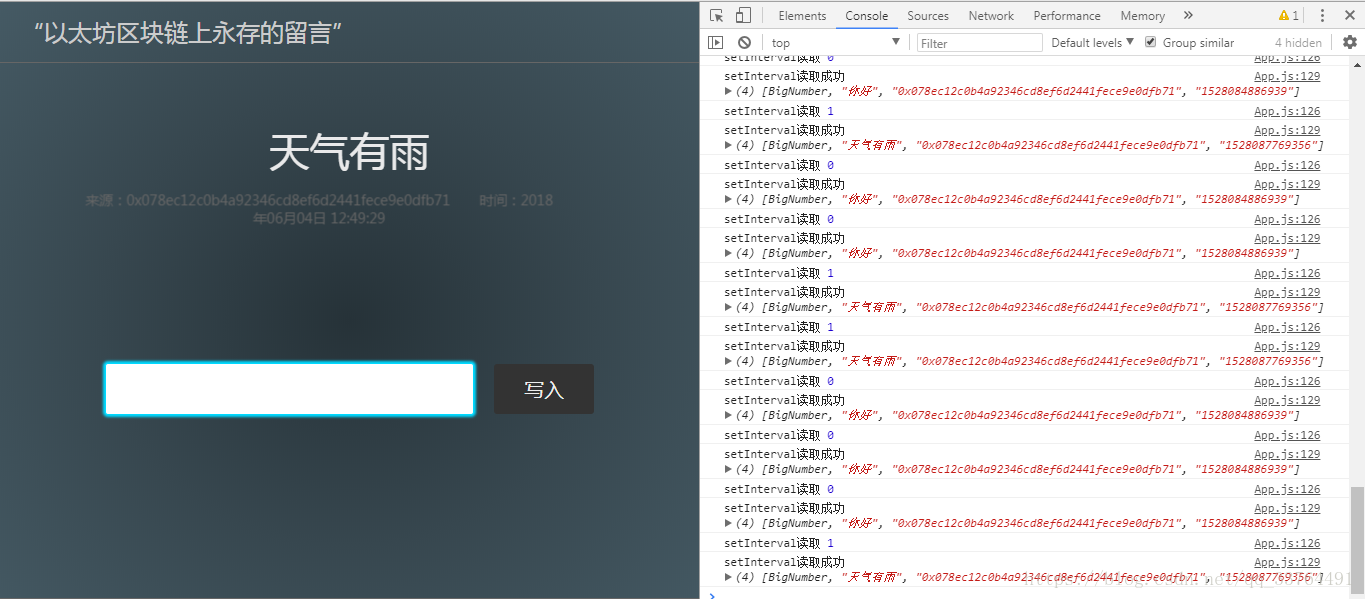Switch to the Elements tab
This screenshot has width=1365, height=599.
[x=802, y=16]
